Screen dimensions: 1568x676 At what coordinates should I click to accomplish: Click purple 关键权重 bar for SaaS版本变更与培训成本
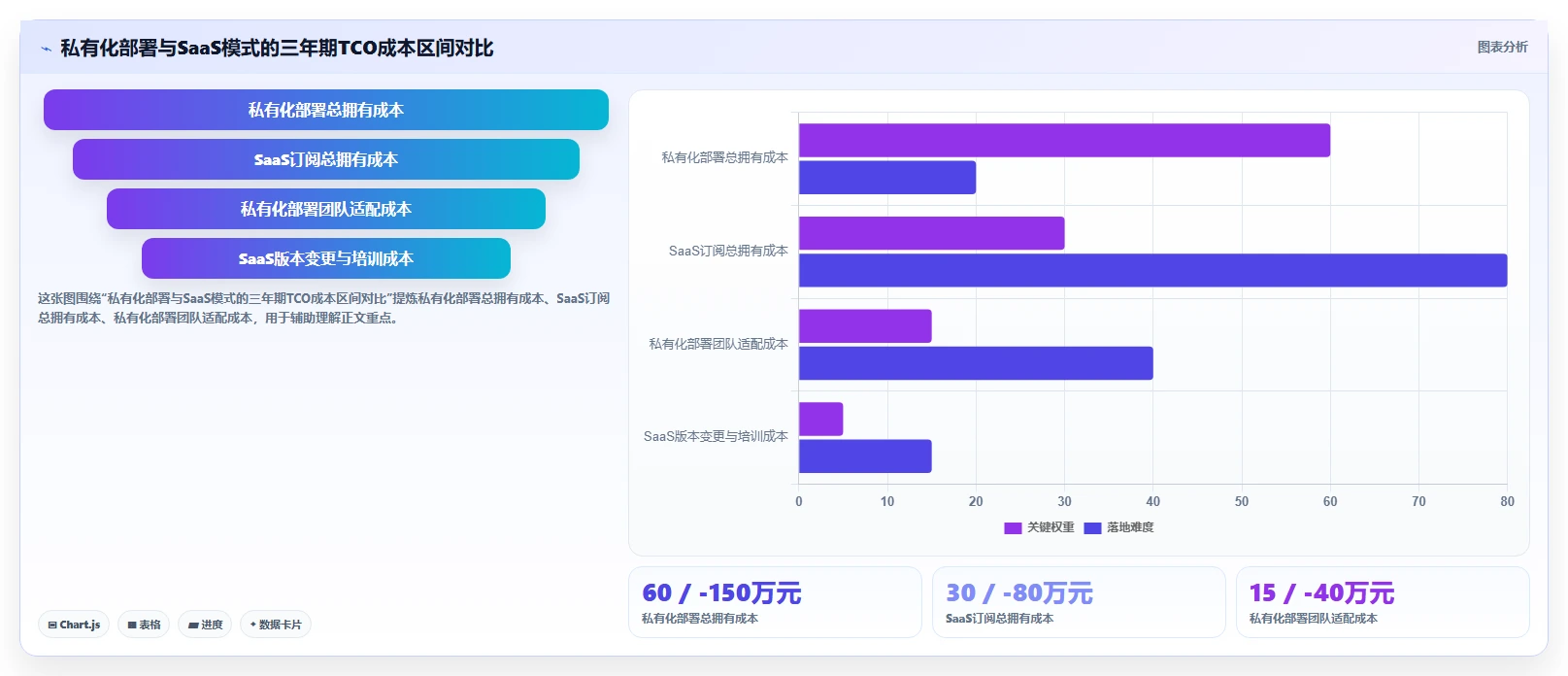click(x=820, y=420)
